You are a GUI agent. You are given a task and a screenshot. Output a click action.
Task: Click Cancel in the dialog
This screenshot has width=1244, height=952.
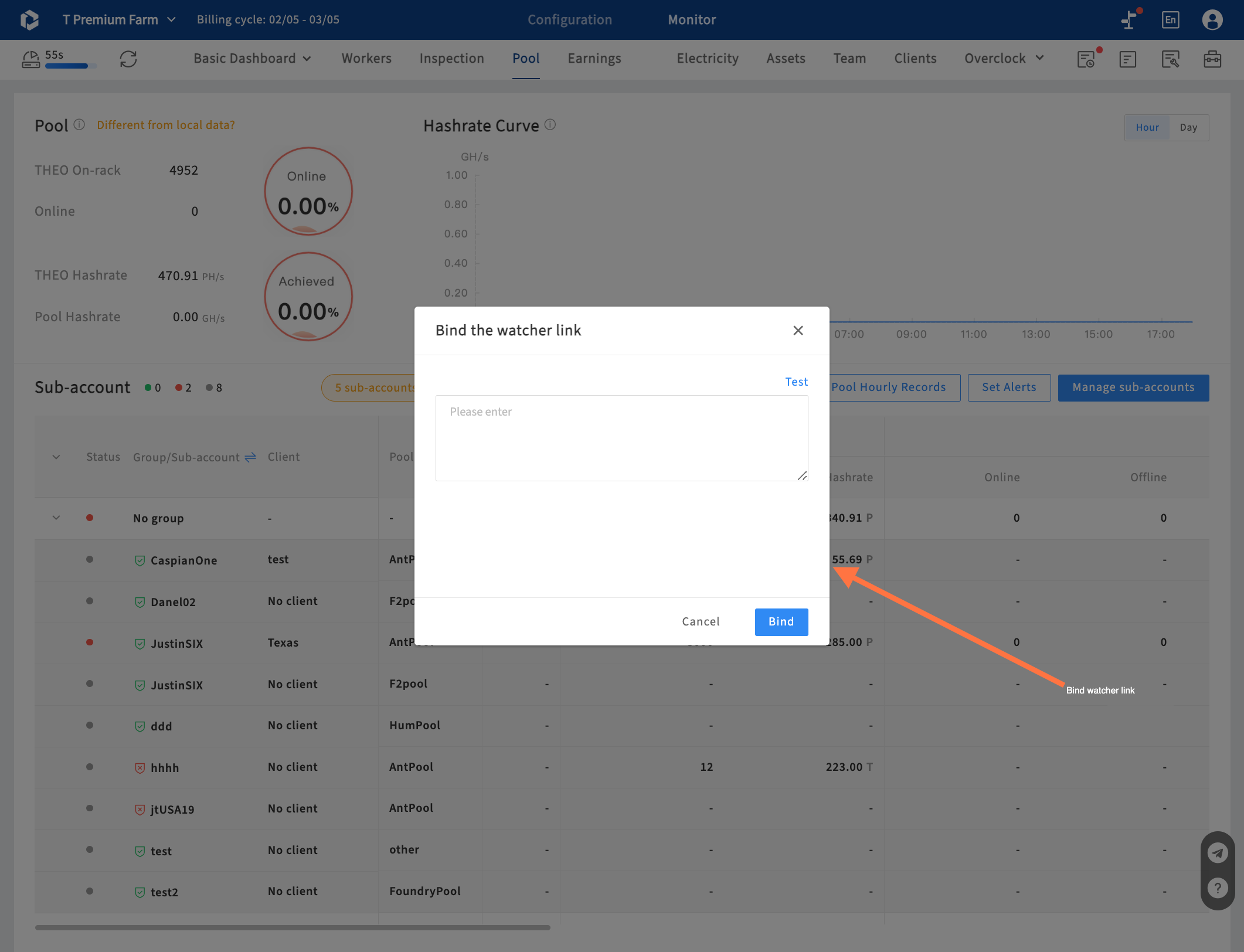[700, 621]
